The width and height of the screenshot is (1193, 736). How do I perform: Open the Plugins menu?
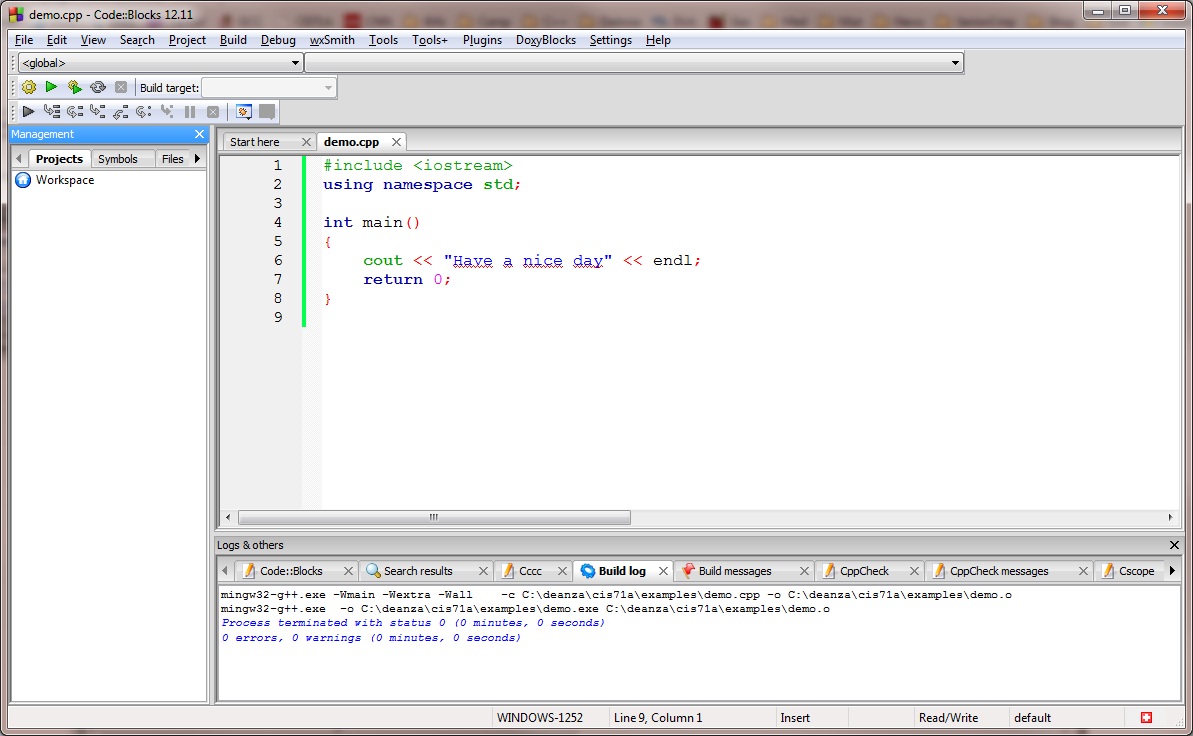click(482, 40)
